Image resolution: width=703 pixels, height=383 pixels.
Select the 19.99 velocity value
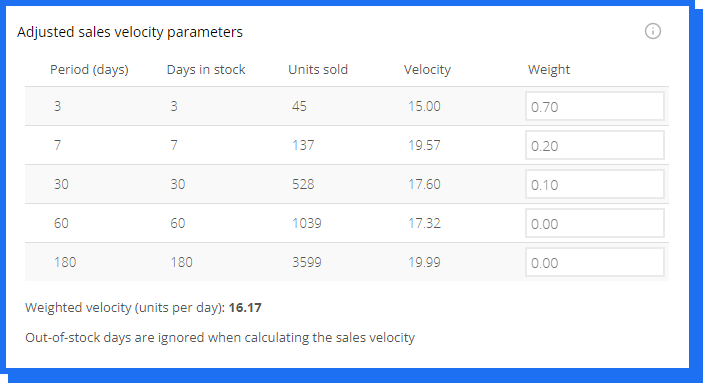coord(424,262)
